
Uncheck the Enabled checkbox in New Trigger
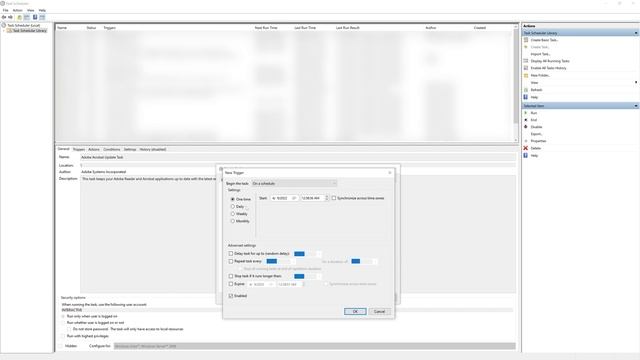click(x=231, y=296)
